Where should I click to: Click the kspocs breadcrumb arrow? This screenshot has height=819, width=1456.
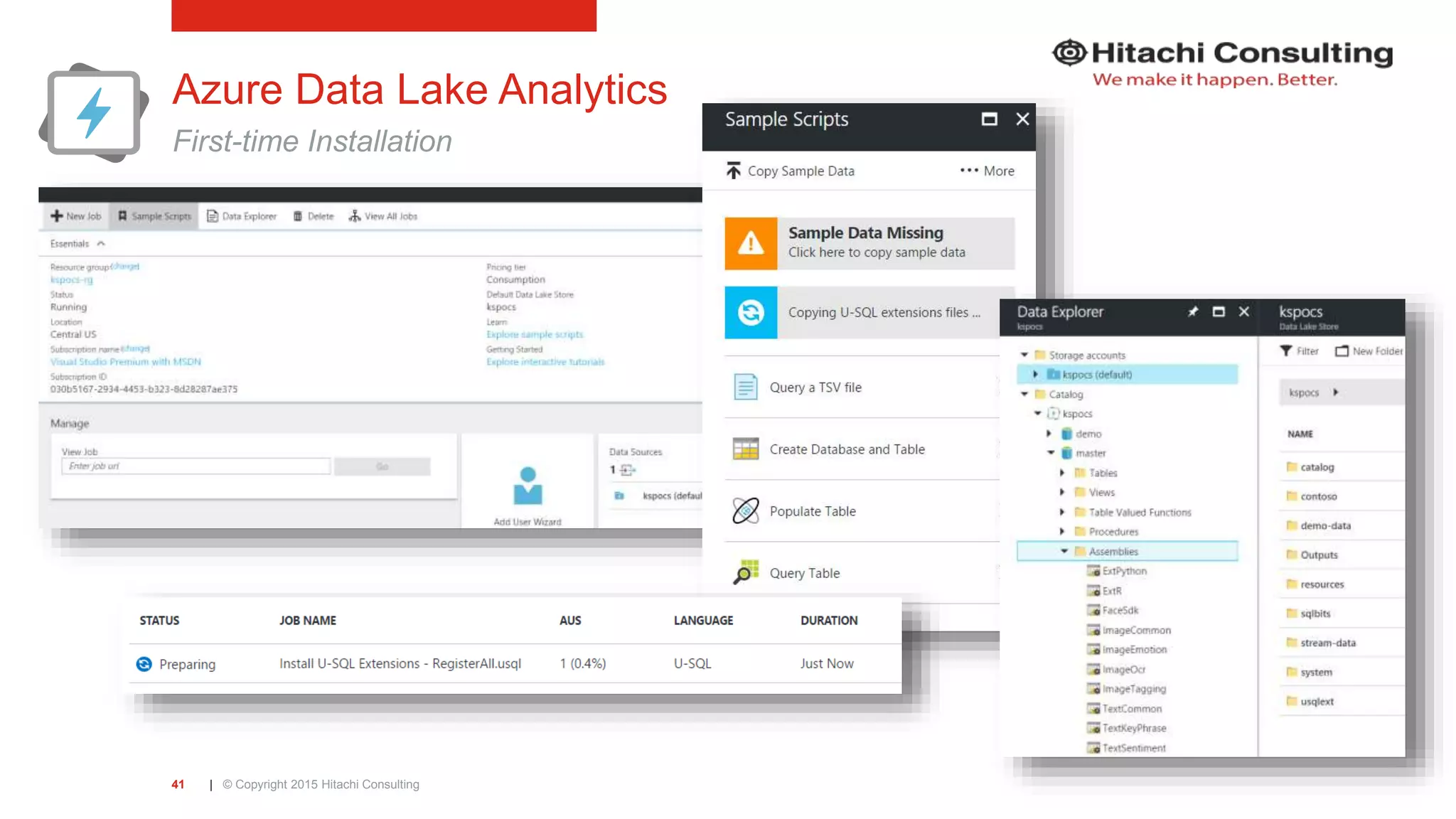1336,392
